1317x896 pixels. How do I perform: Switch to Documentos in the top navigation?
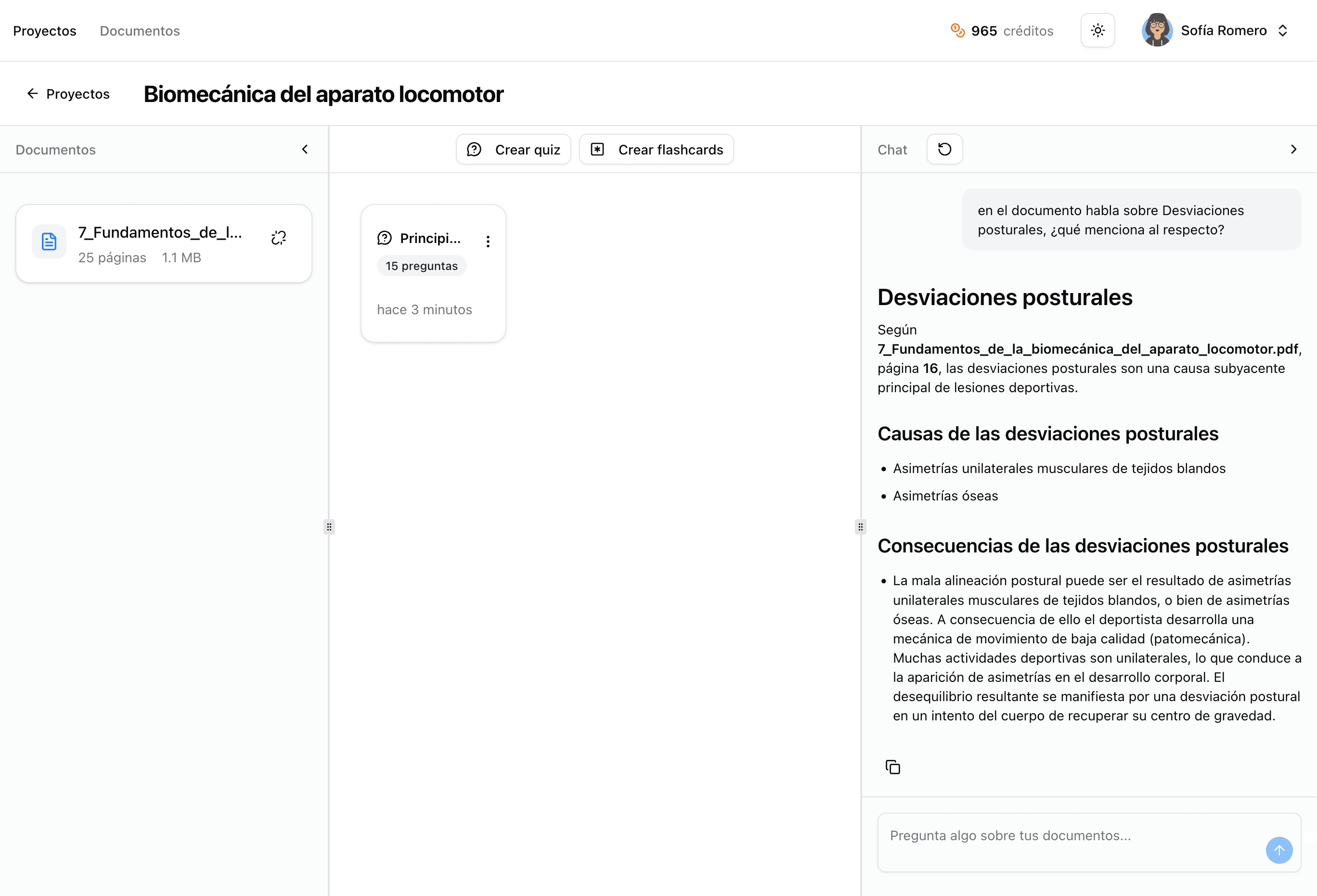140,31
